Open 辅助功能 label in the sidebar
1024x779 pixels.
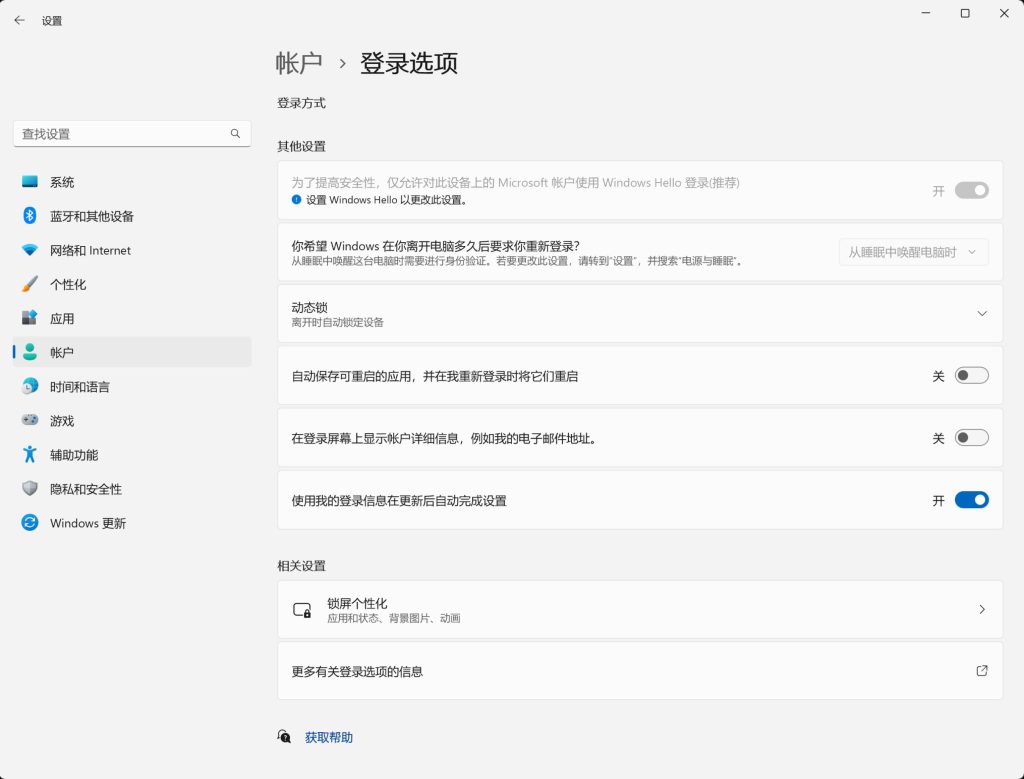point(74,454)
